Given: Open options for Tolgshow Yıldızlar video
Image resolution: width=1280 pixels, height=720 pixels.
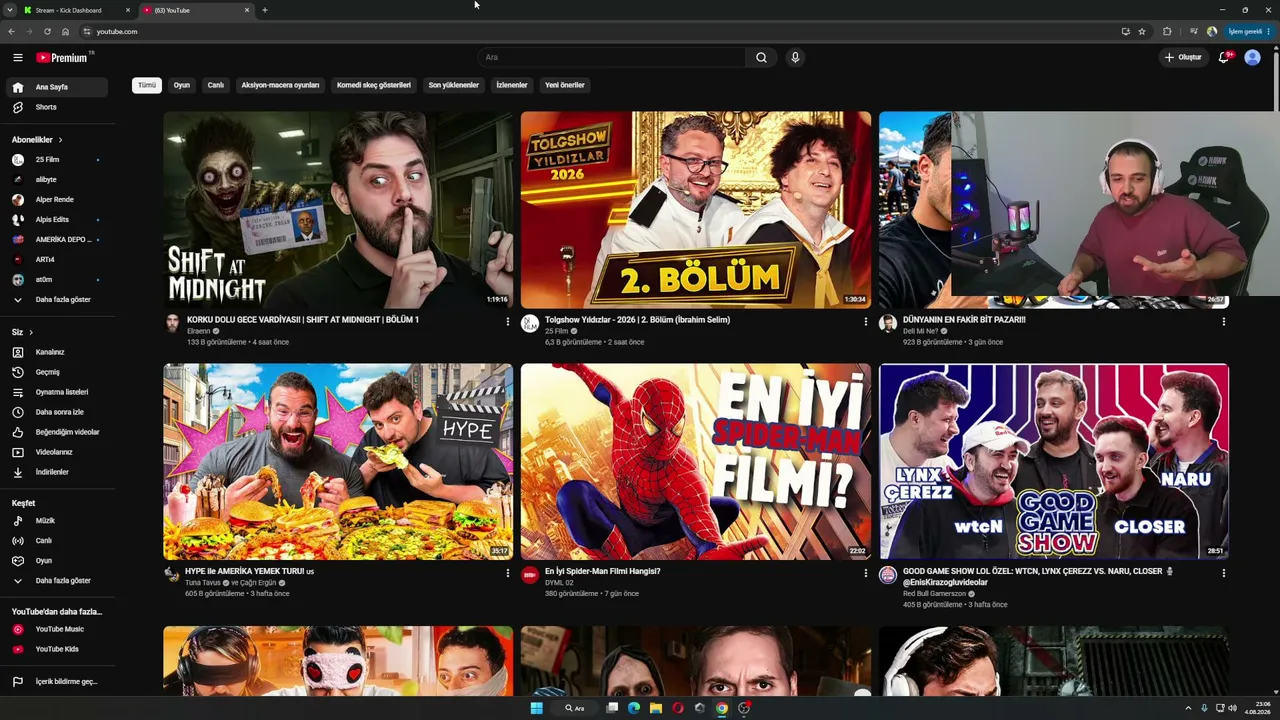Looking at the screenshot, I should tap(865, 322).
